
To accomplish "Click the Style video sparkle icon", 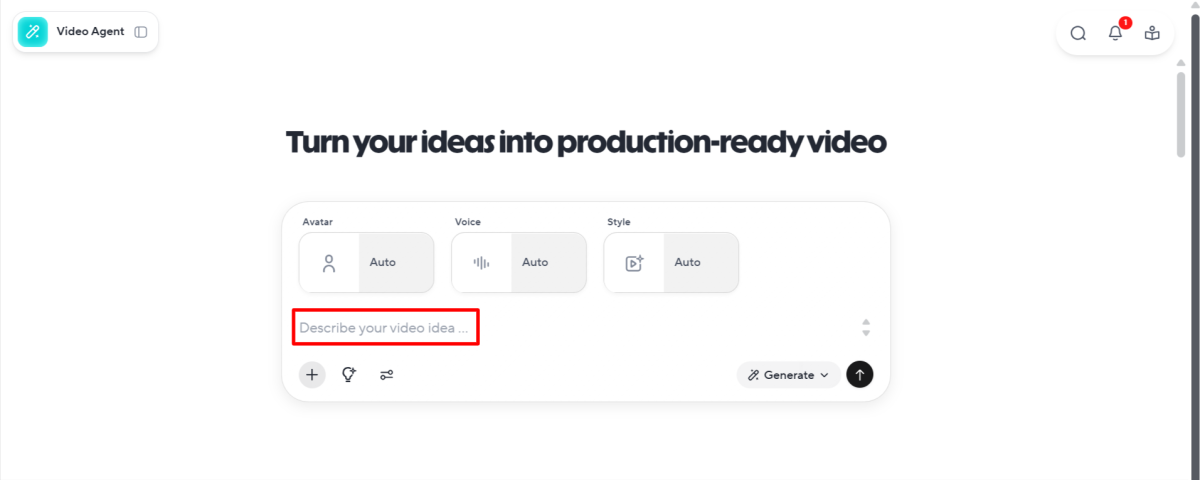I will coord(634,263).
